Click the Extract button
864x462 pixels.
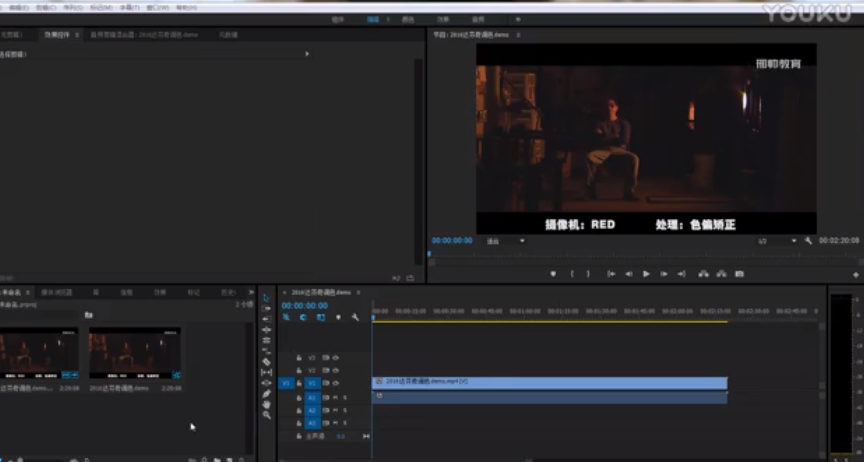click(721, 274)
